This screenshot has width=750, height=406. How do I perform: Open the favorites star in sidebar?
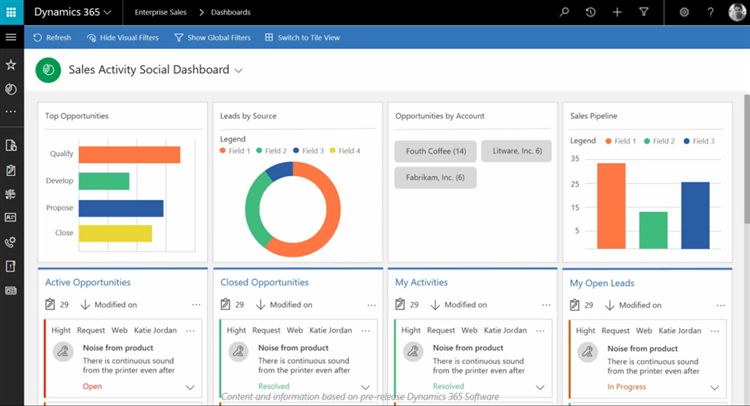coord(11,64)
